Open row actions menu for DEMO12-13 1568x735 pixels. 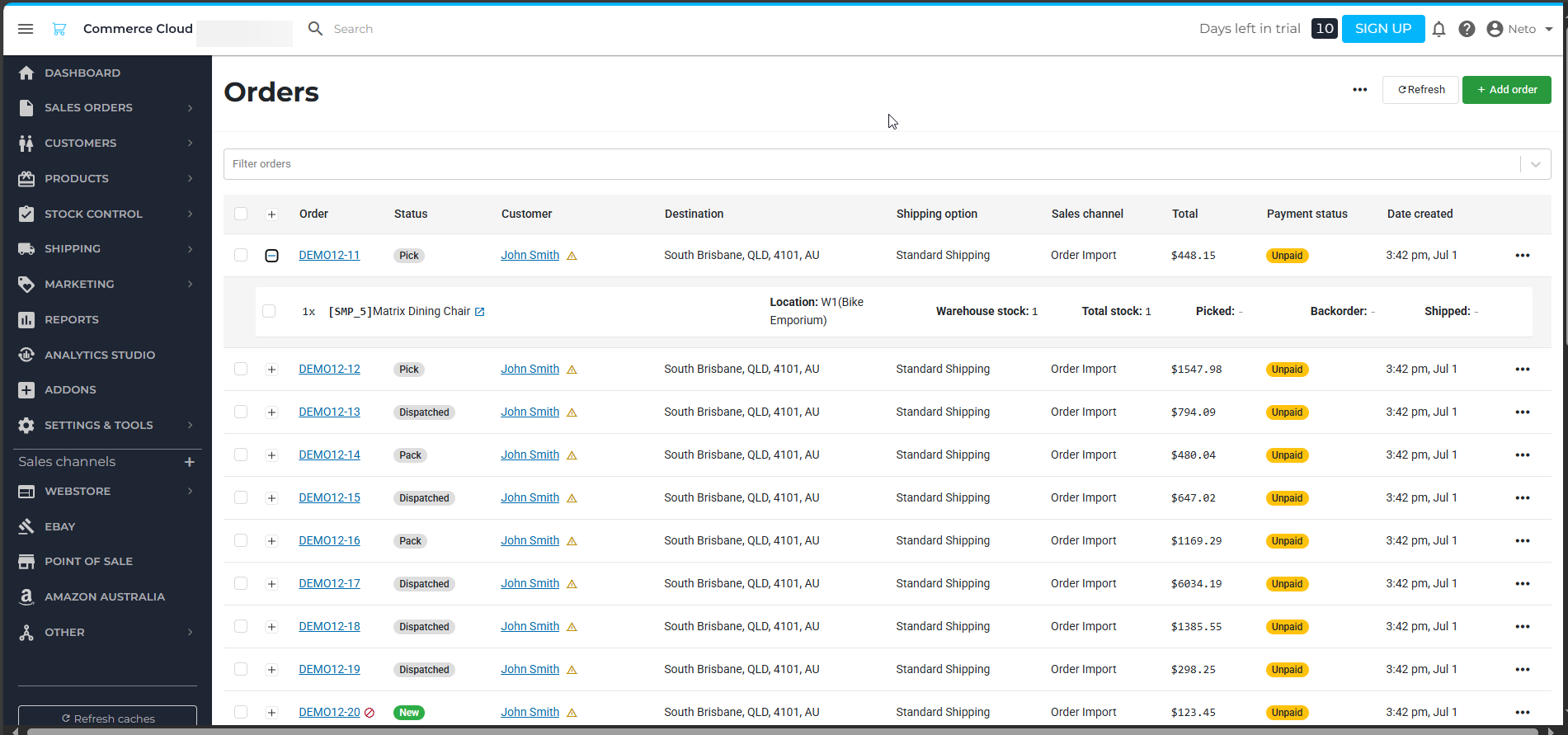pos(1522,412)
